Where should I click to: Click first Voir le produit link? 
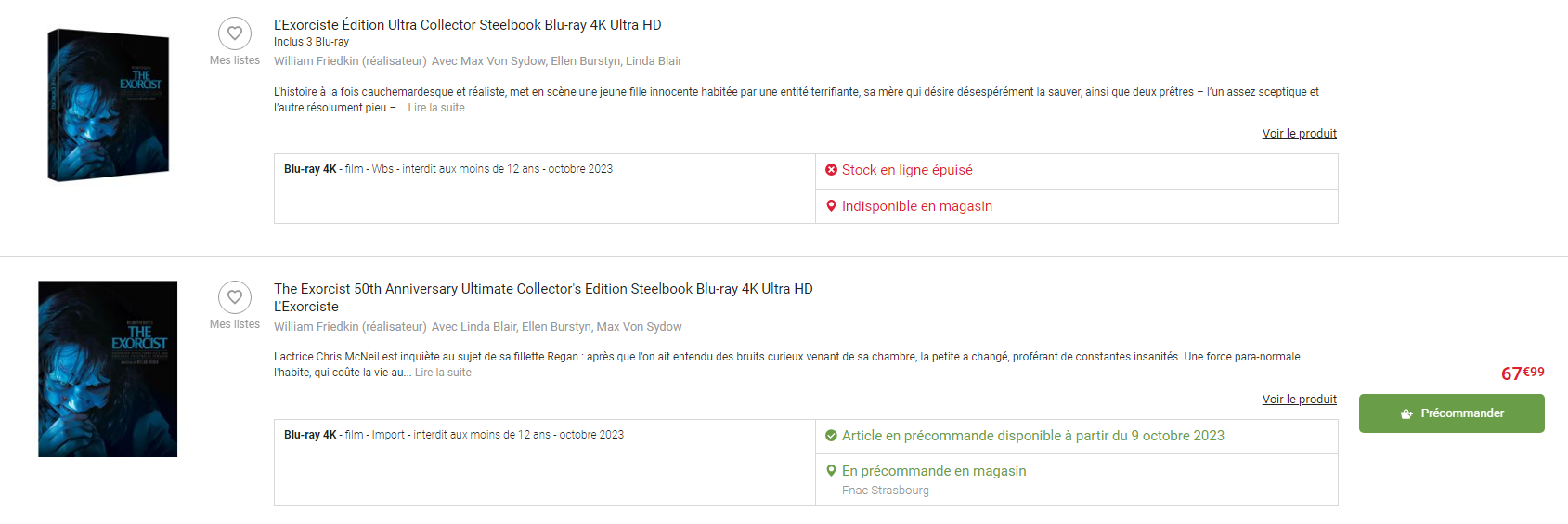click(x=1299, y=134)
